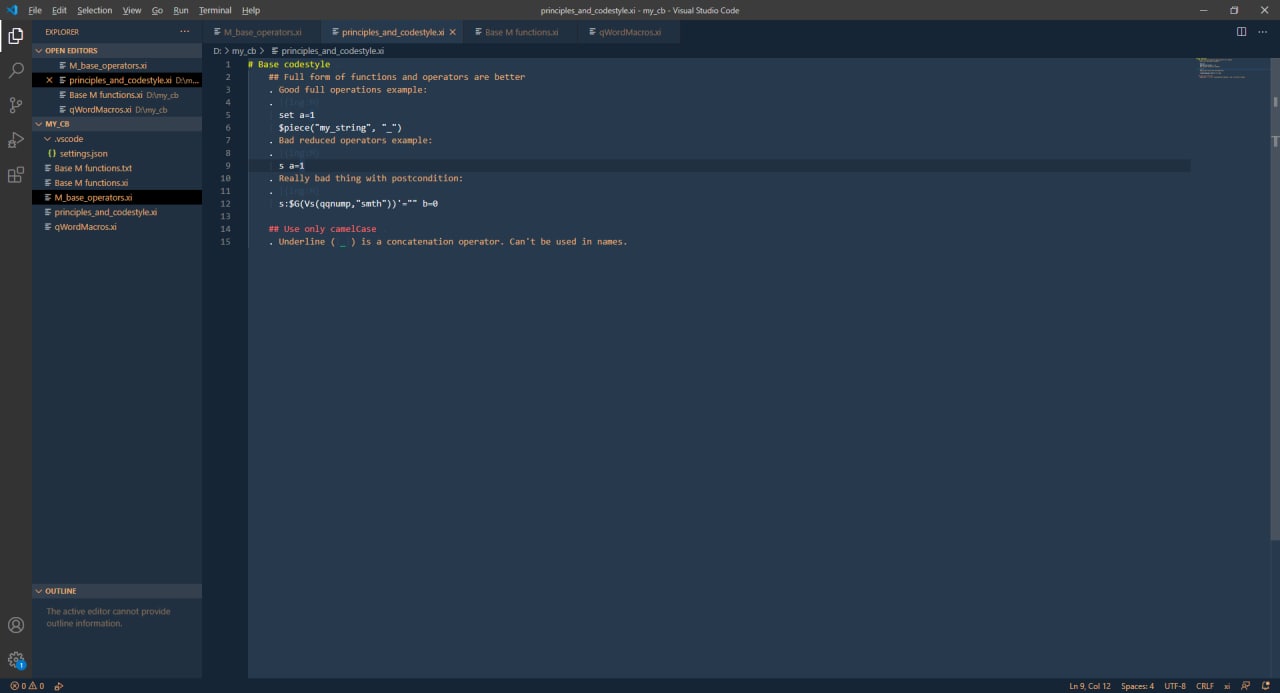Viewport: 1280px width, 693px height.
Task: Open the View menu
Action: [132, 10]
